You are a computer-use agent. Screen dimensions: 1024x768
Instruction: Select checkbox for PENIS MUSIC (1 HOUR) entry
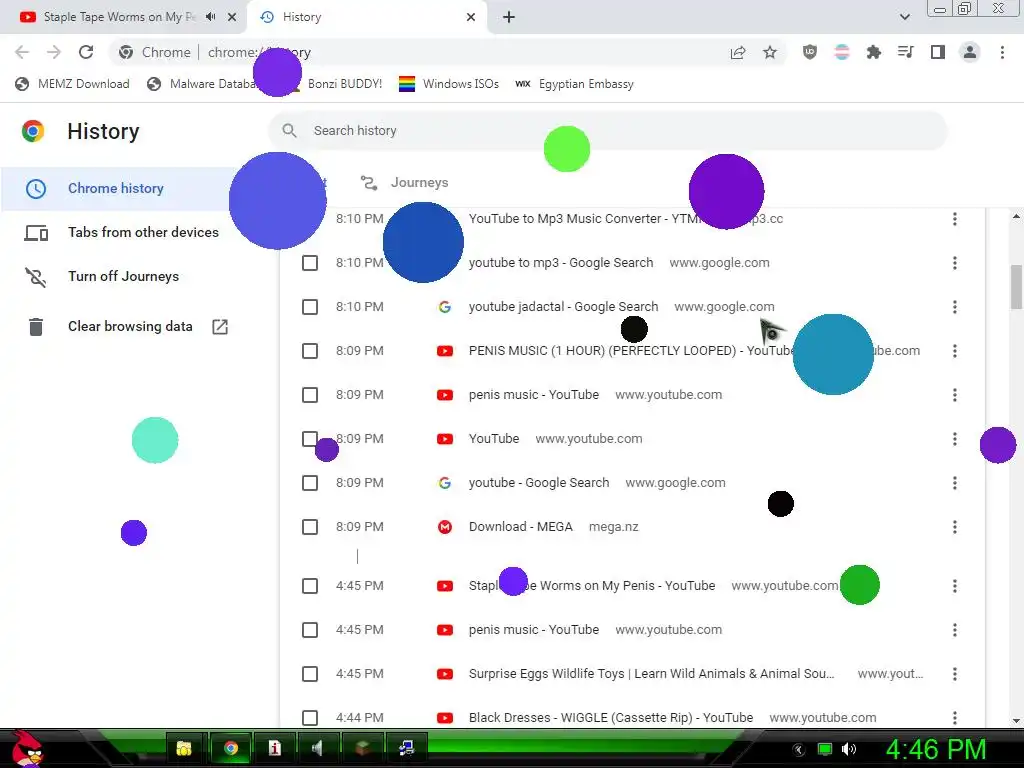click(310, 351)
